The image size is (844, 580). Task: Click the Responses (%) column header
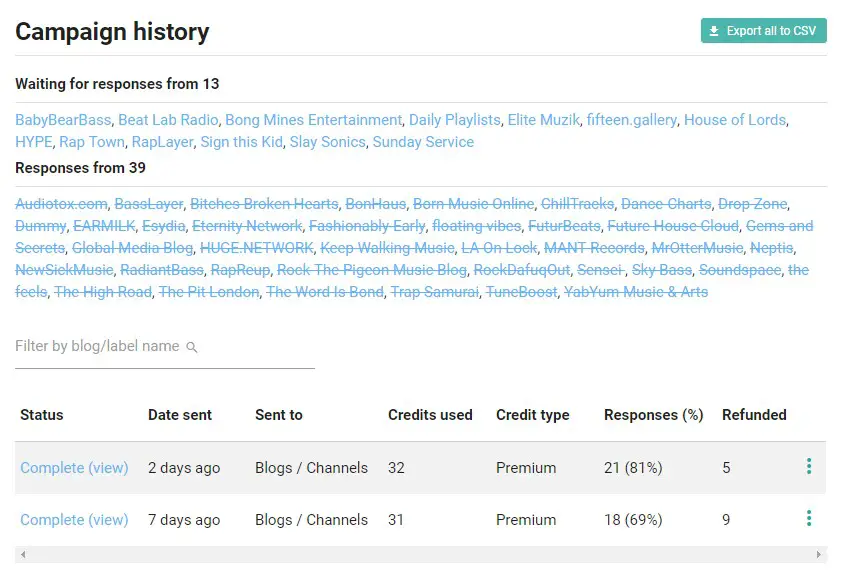pyautogui.click(x=653, y=415)
